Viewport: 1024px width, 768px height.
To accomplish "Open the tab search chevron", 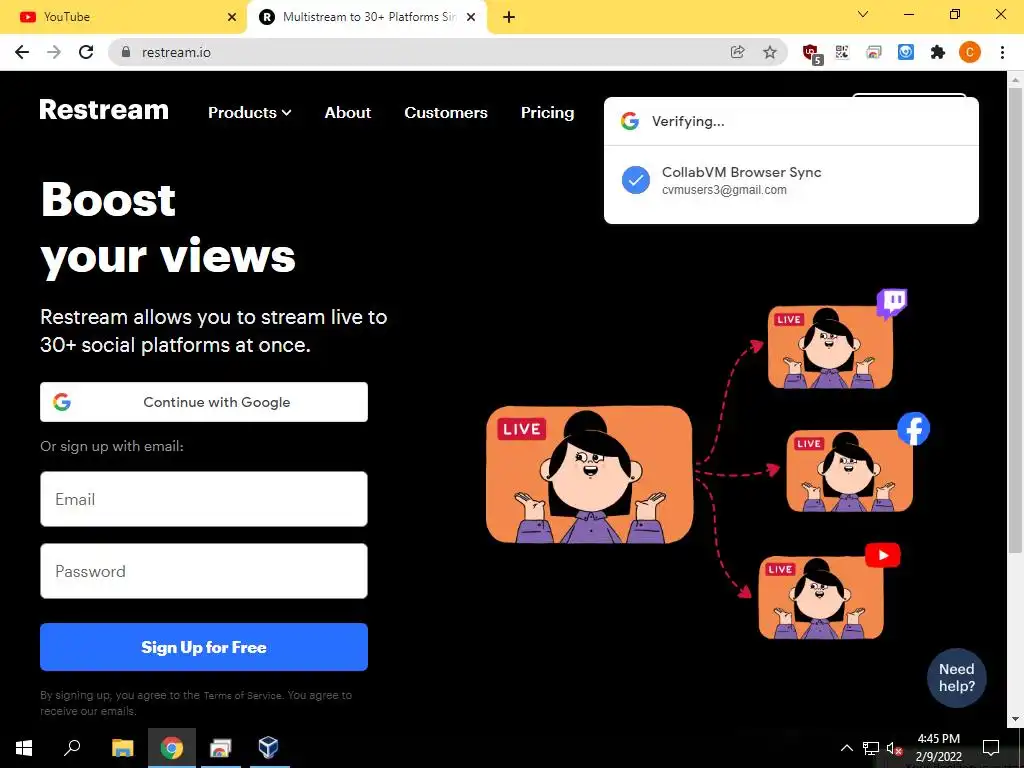I will point(863,14).
